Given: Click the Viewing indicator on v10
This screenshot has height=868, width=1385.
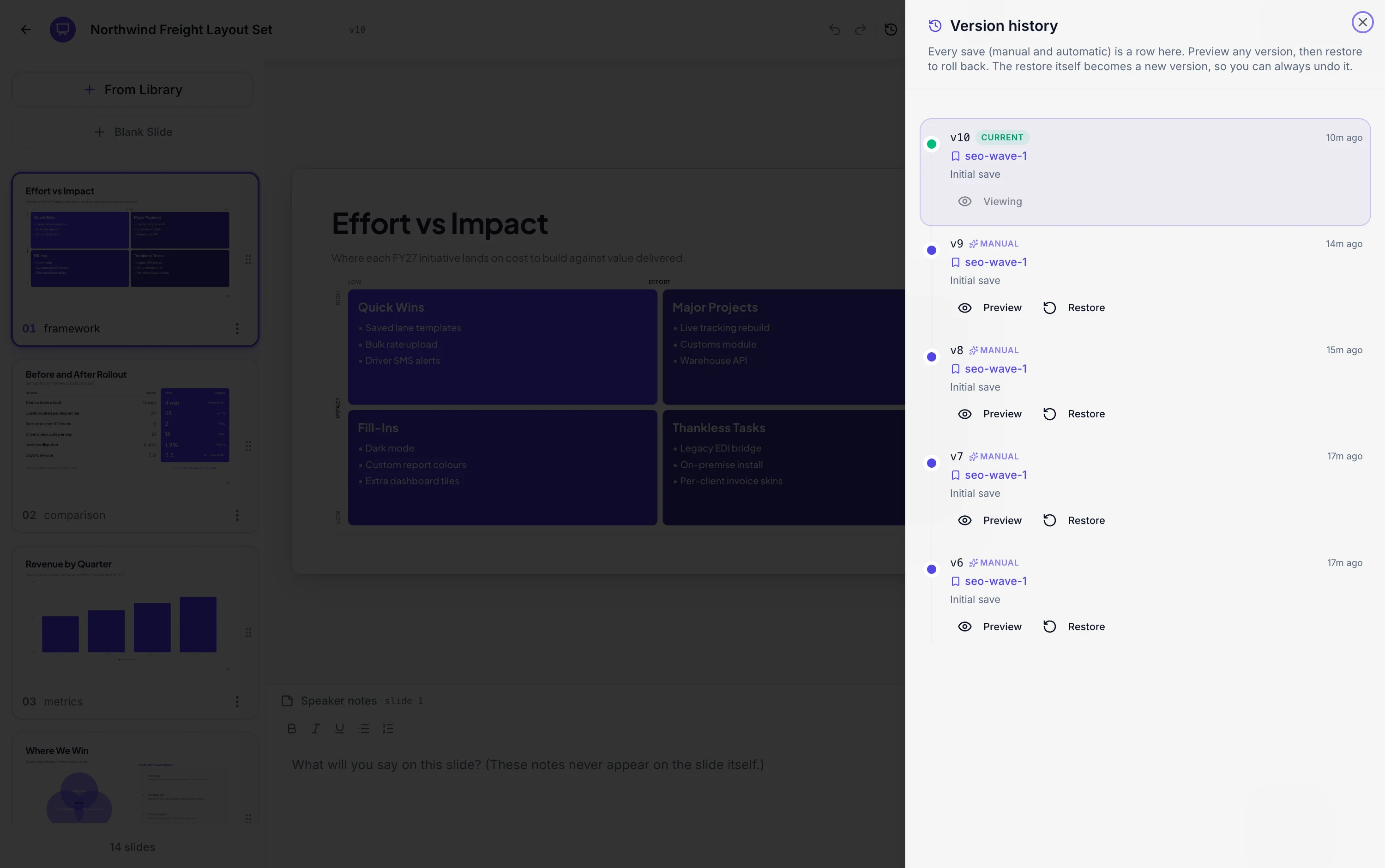Looking at the screenshot, I should tap(990, 201).
